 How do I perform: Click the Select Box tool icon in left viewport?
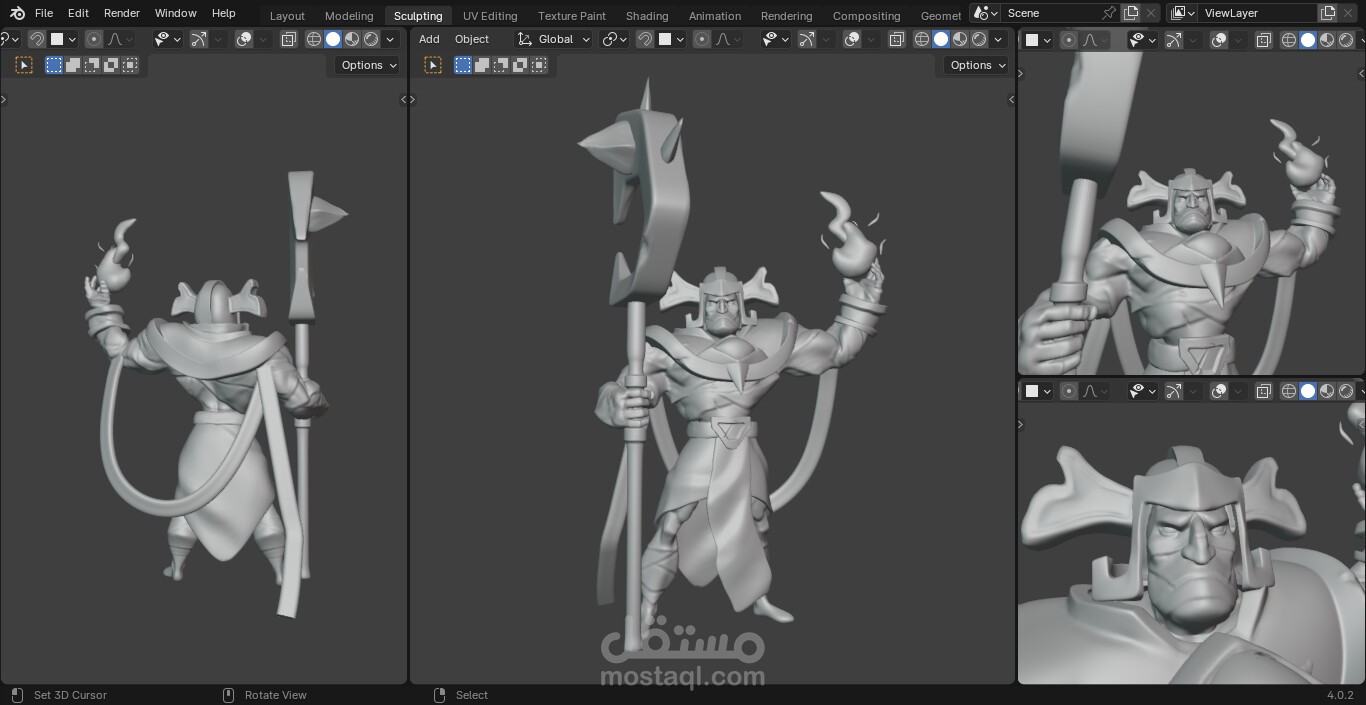[x=24, y=65]
